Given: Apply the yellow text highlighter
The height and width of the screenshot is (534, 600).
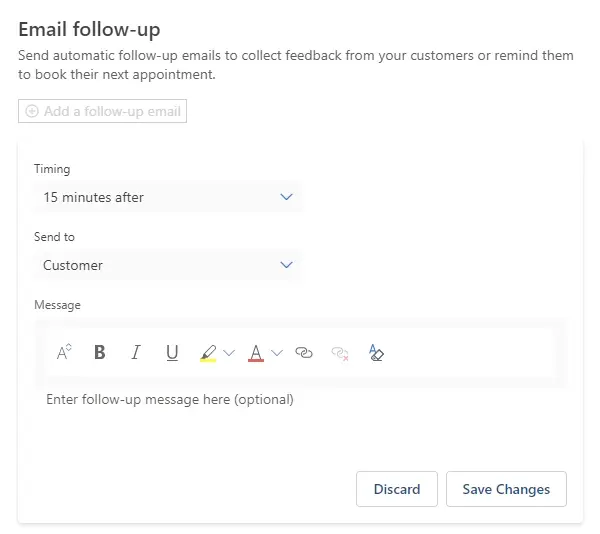Looking at the screenshot, I should click(x=208, y=352).
